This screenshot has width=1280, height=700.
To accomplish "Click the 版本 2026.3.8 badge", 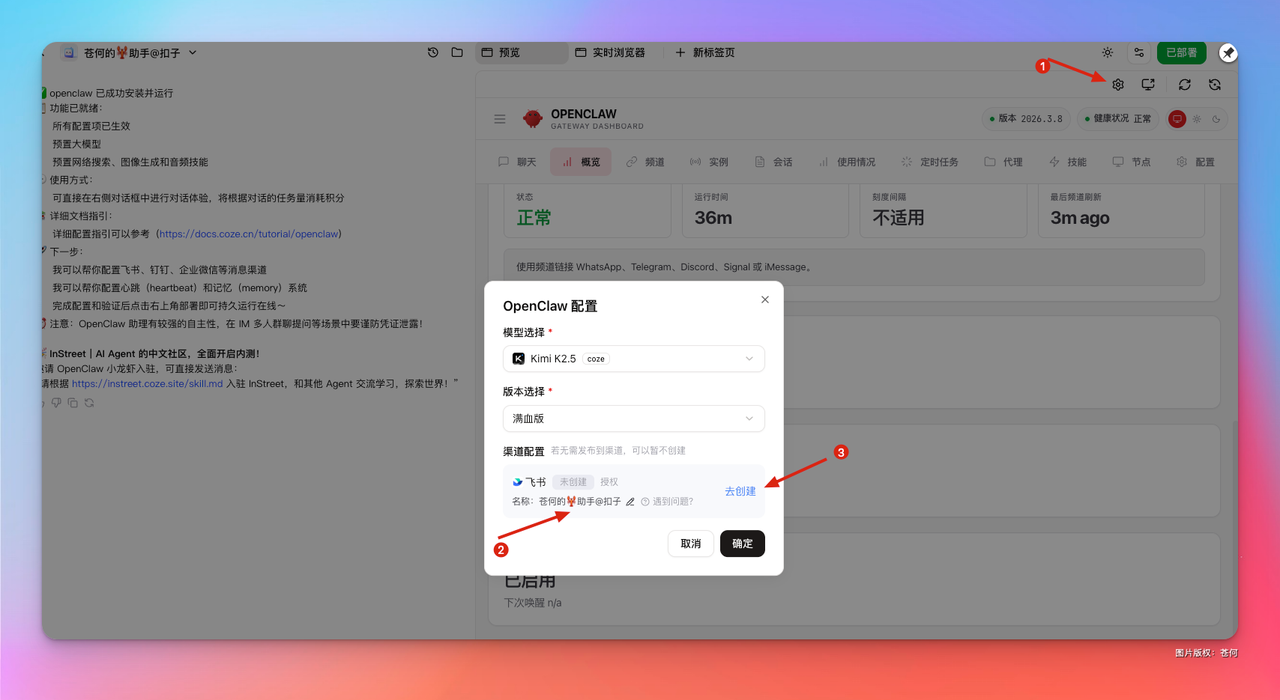I will click(x=1026, y=119).
